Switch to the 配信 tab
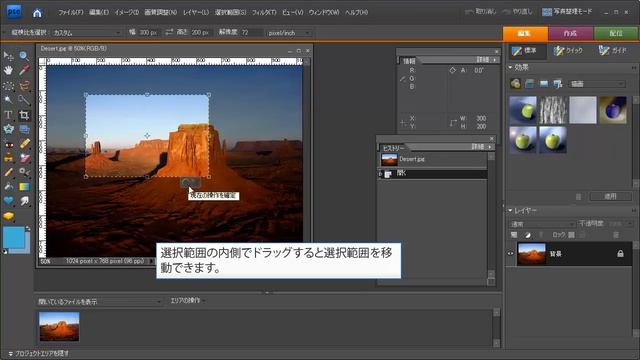 [616, 33]
